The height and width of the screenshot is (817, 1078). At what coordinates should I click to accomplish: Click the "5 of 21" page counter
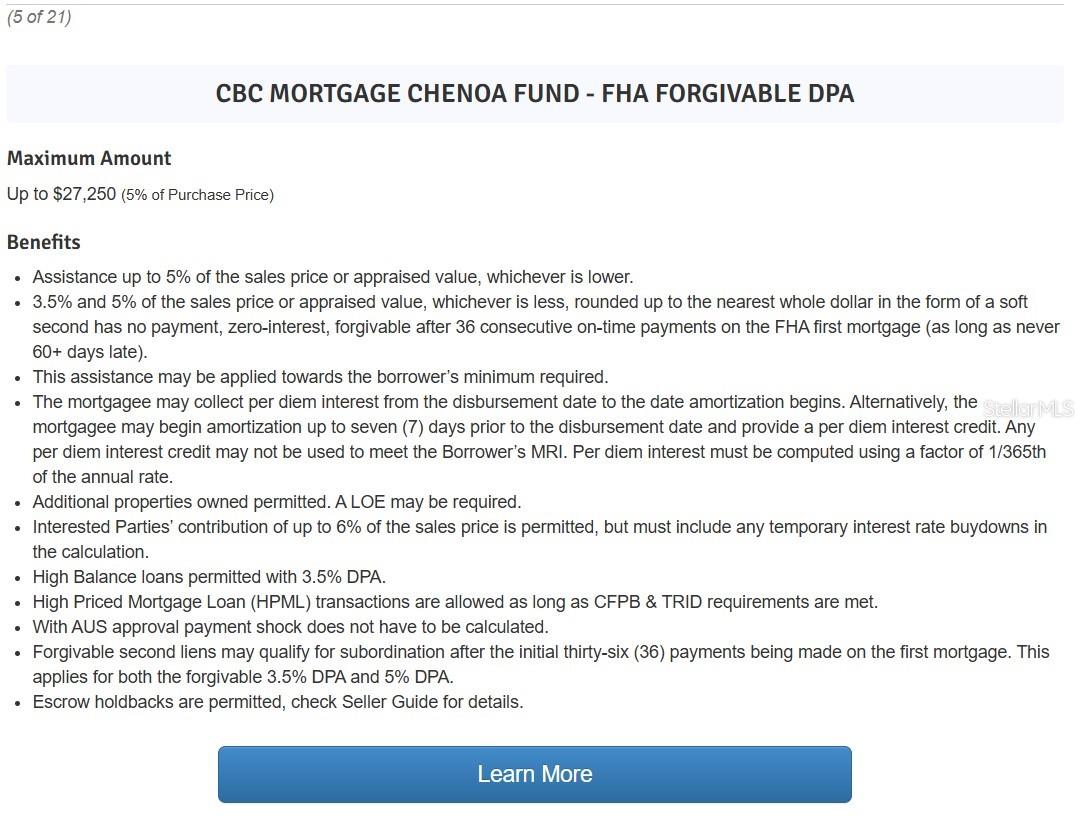(39, 17)
